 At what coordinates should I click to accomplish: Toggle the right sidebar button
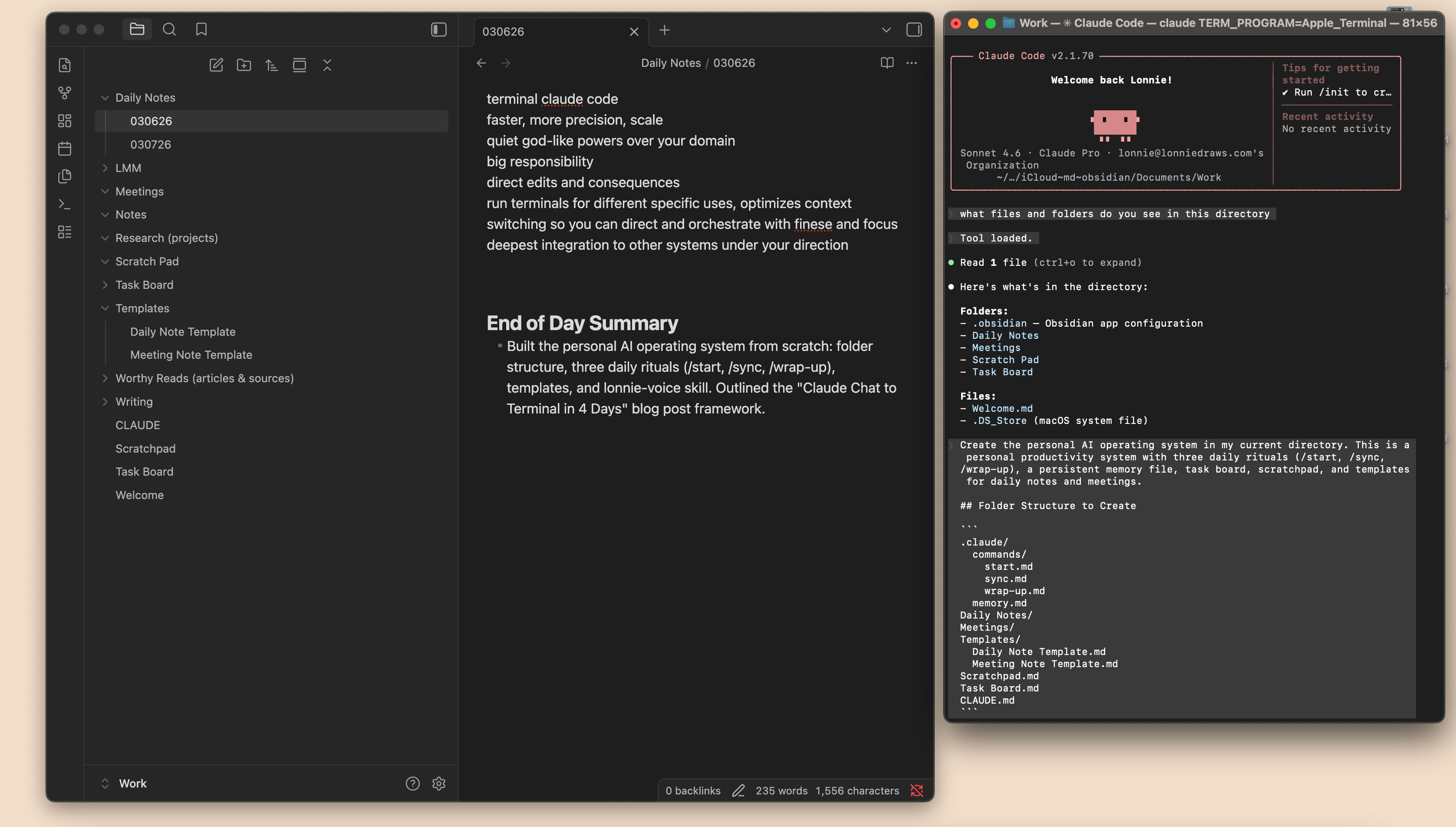click(x=914, y=30)
